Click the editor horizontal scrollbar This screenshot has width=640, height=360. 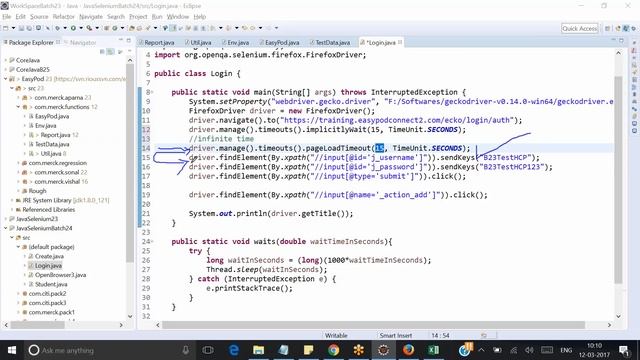[x=373, y=325]
